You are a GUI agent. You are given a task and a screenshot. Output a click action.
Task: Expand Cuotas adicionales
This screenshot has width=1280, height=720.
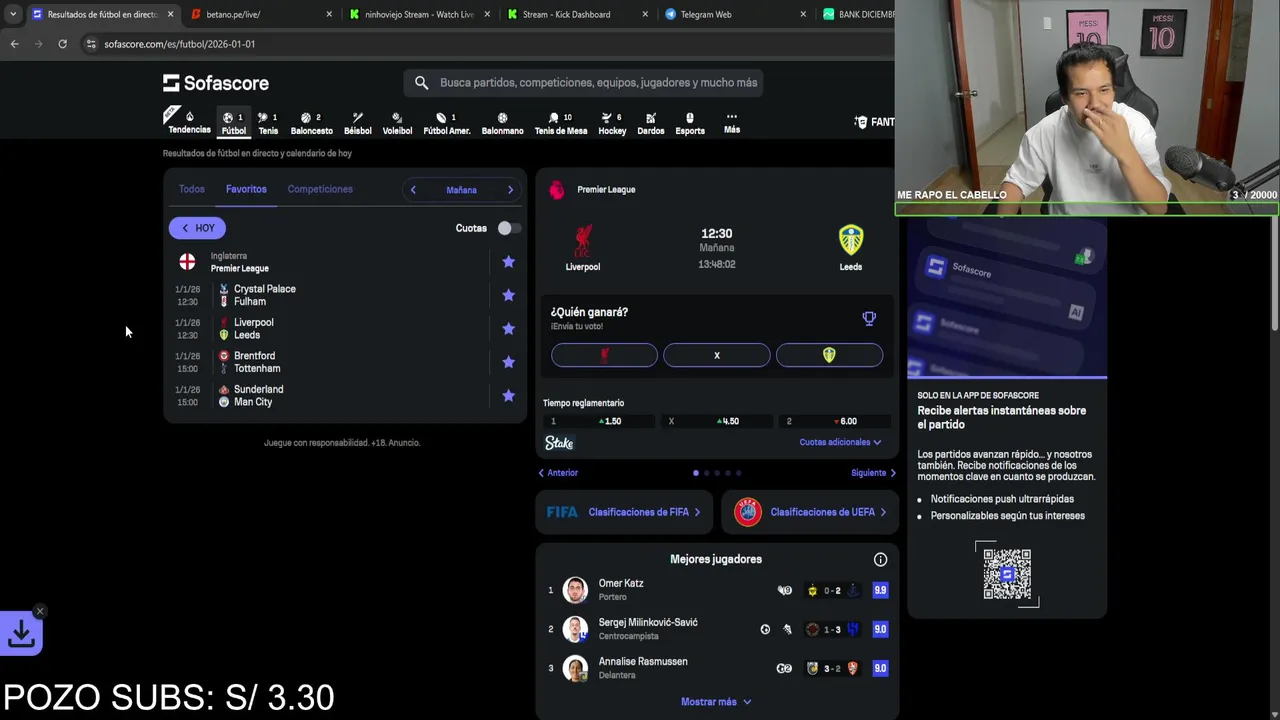tap(840, 442)
